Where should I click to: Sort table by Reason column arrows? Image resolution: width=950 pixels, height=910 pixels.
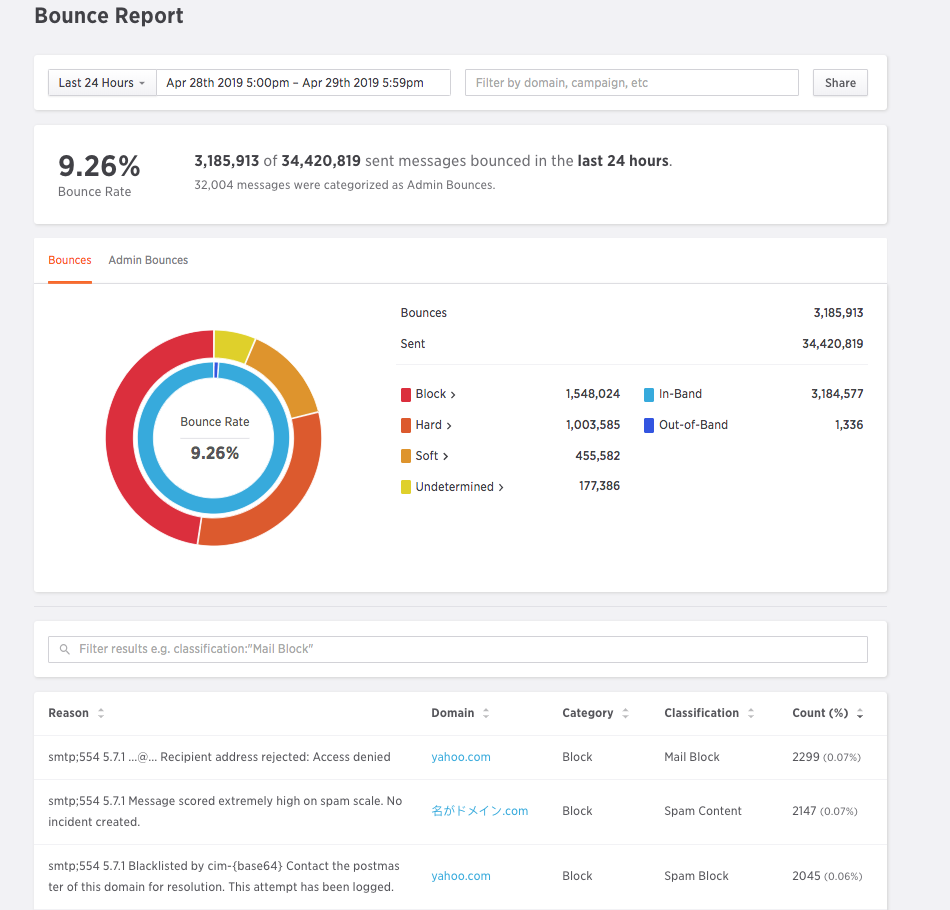click(x=101, y=714)
